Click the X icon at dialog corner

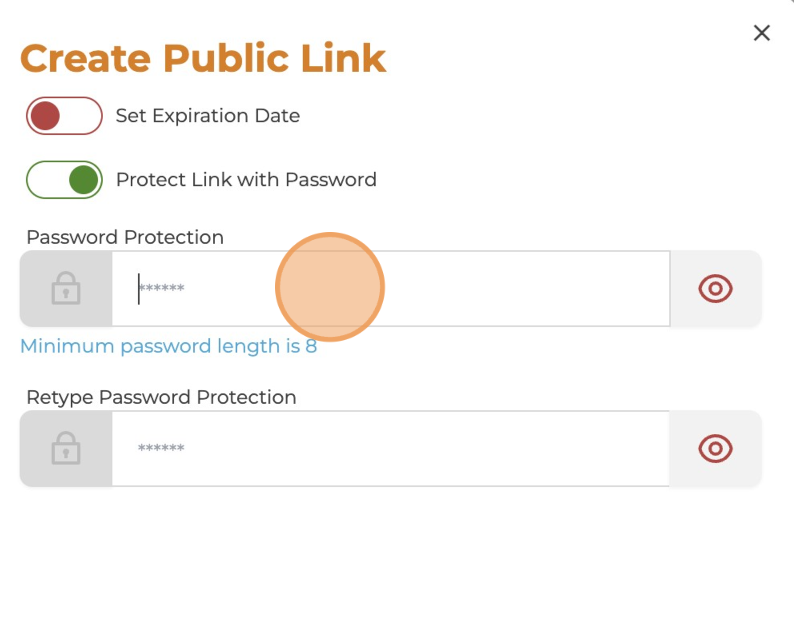(x=762, y=33)
